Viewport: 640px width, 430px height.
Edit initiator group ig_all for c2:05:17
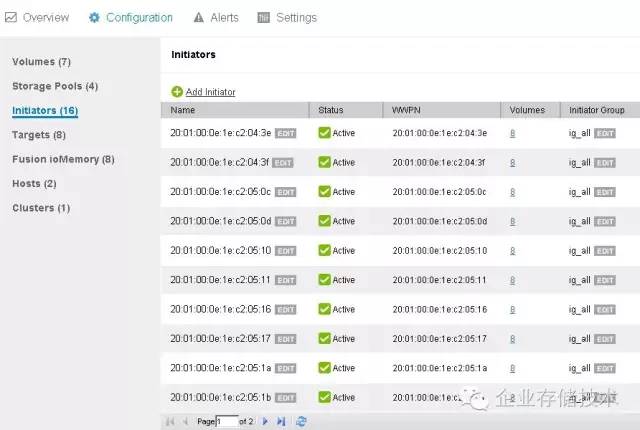tap(604, 339)
